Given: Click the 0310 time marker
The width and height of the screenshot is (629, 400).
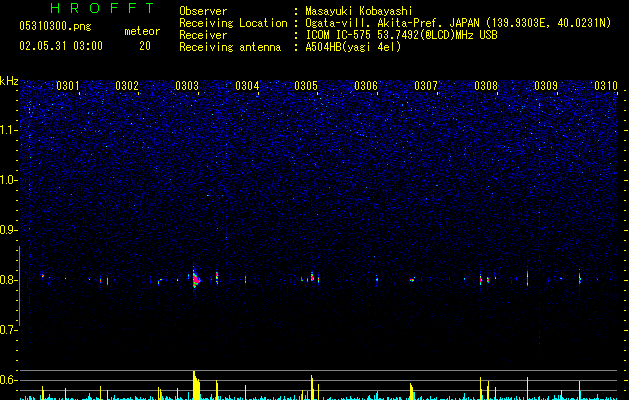Looking at the screenshot, I should pos(606,86).
